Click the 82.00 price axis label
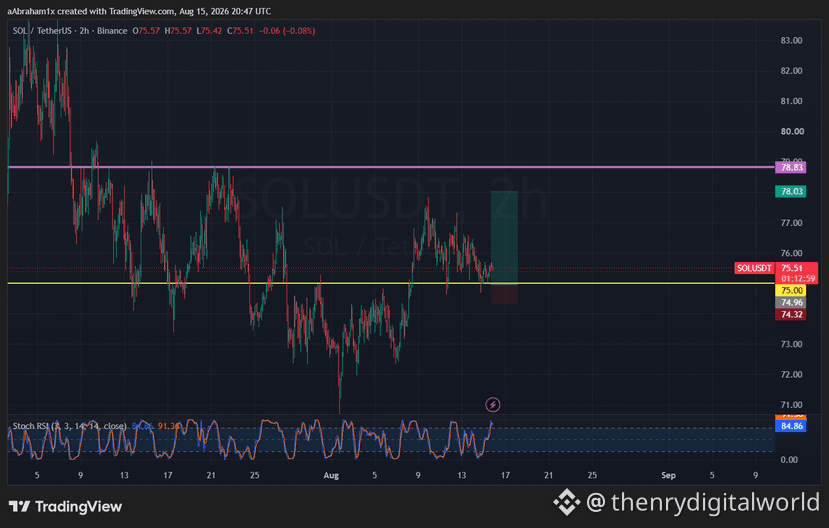This screenshot has width=829, height=528. 791,71
